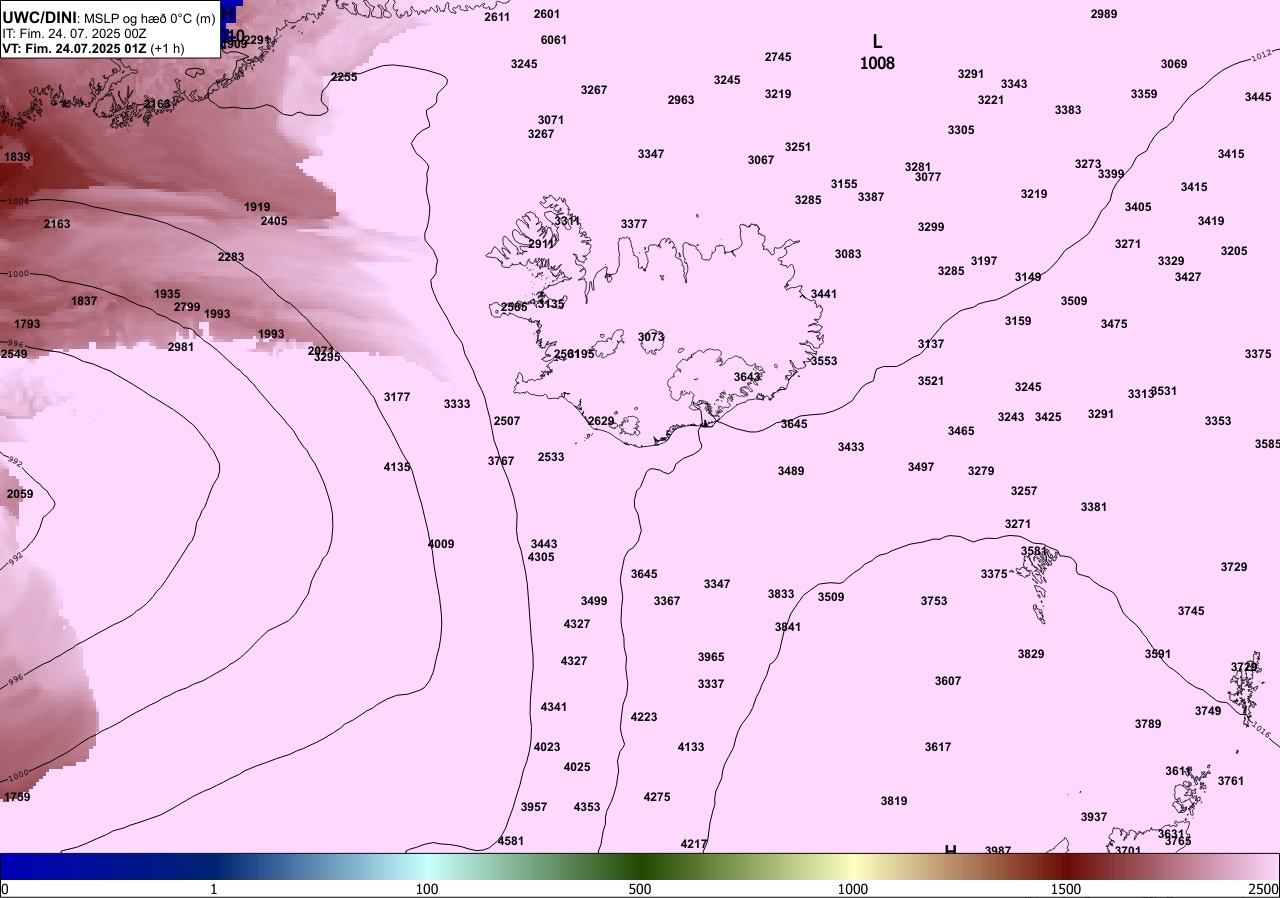
Task: Click the height value 3553
Action: click(x=824, y=361)
